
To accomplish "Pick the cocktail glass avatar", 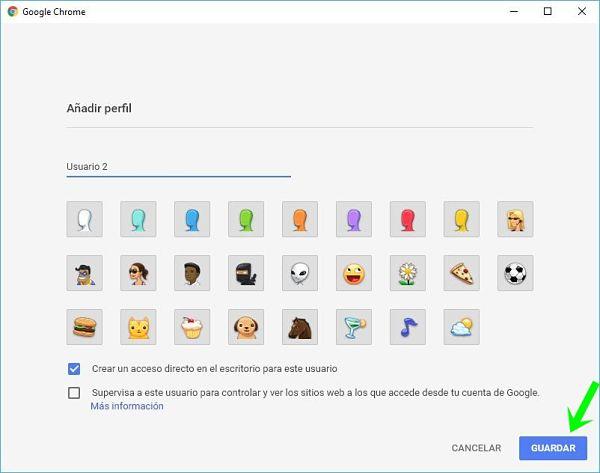I will [354, 327].
